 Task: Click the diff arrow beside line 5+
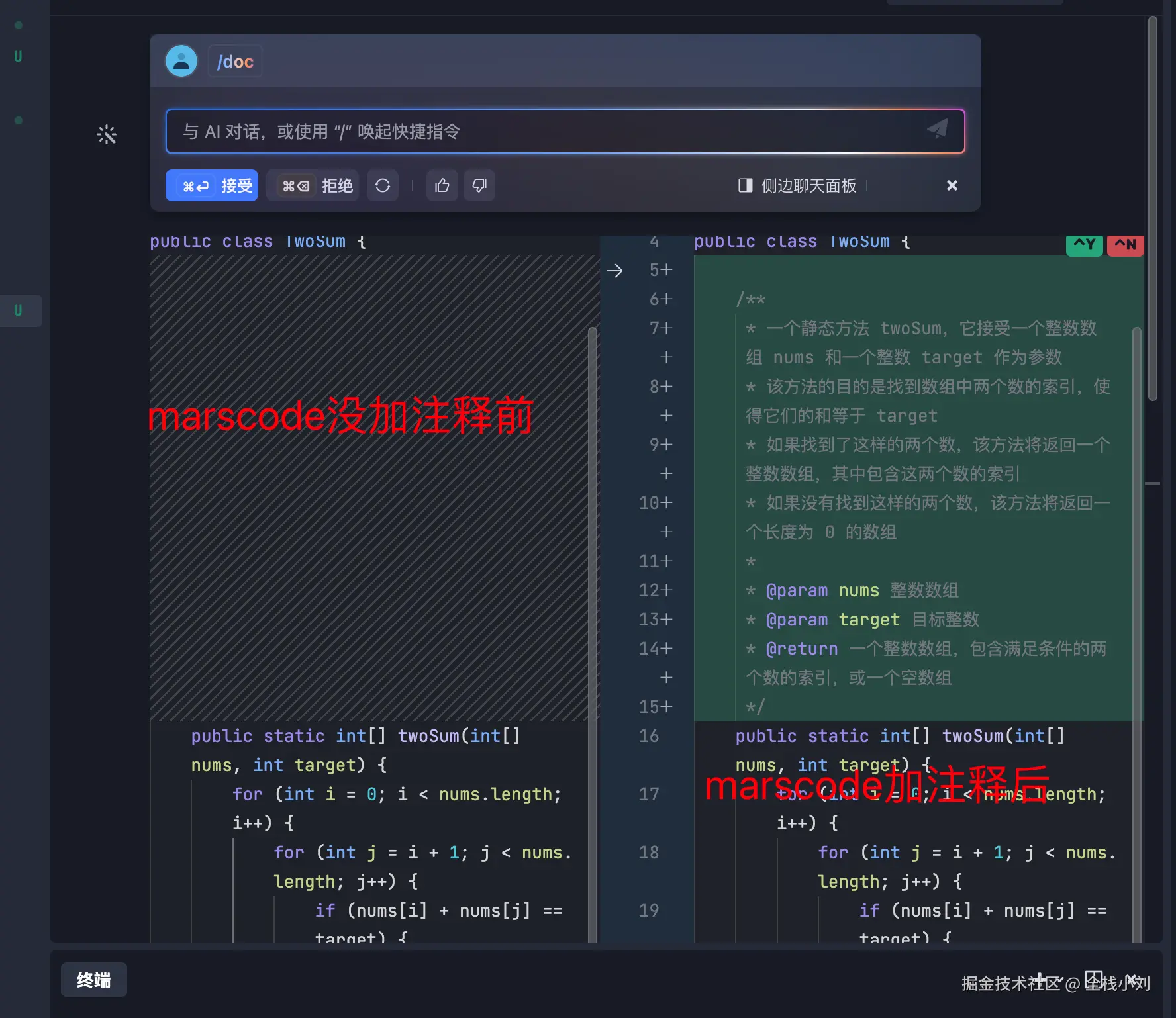(x=614, y=271)
